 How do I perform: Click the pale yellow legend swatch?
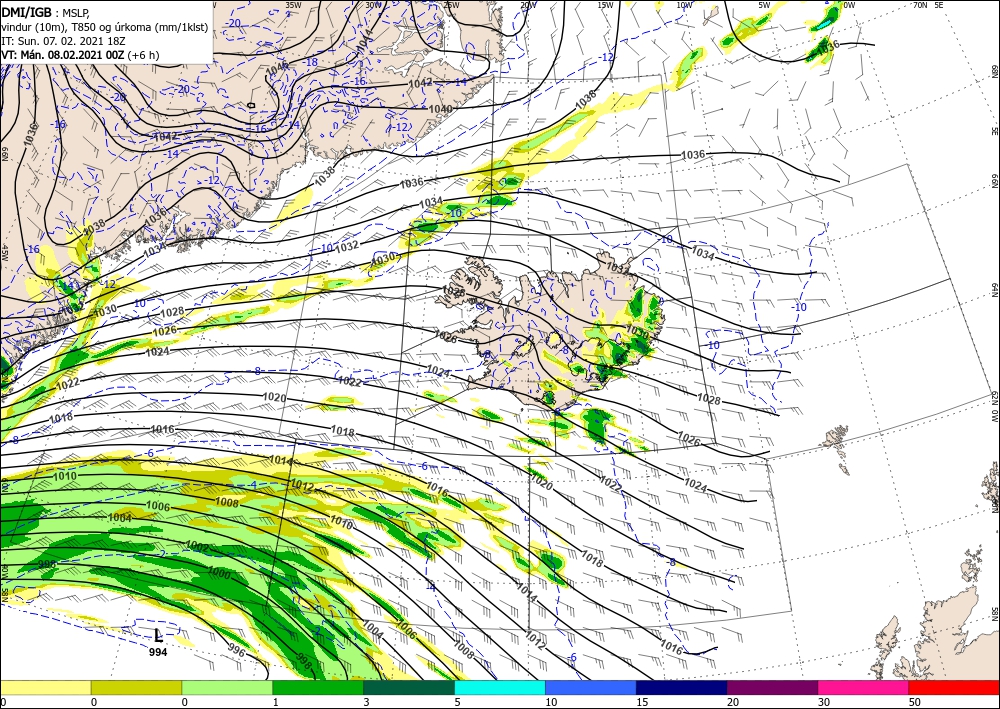click(x=45, y=687)
